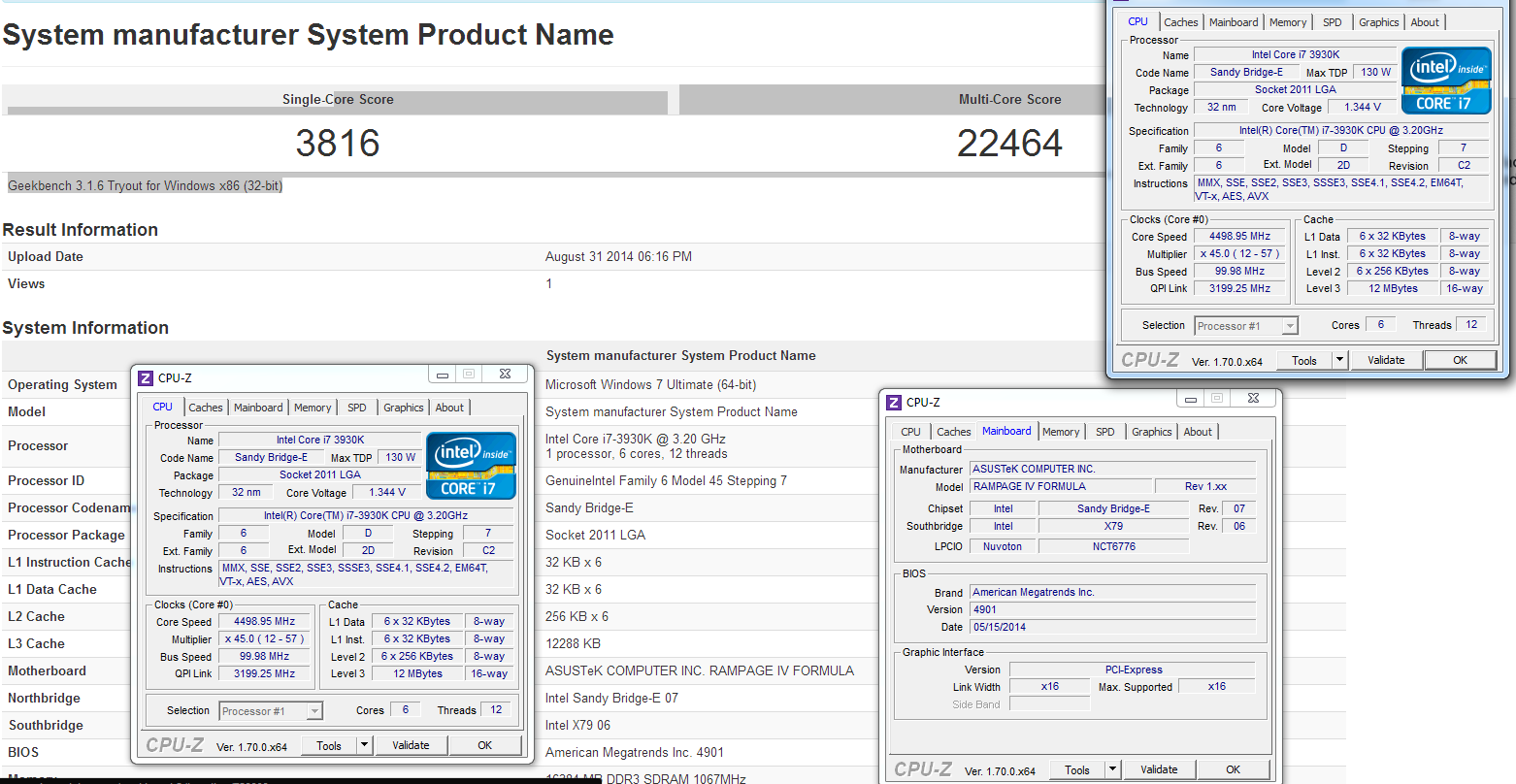Open Caches tab in the top-right CPU-Z window
The width and height of the screenshot is (1516, 784).
click(1181, 22)
